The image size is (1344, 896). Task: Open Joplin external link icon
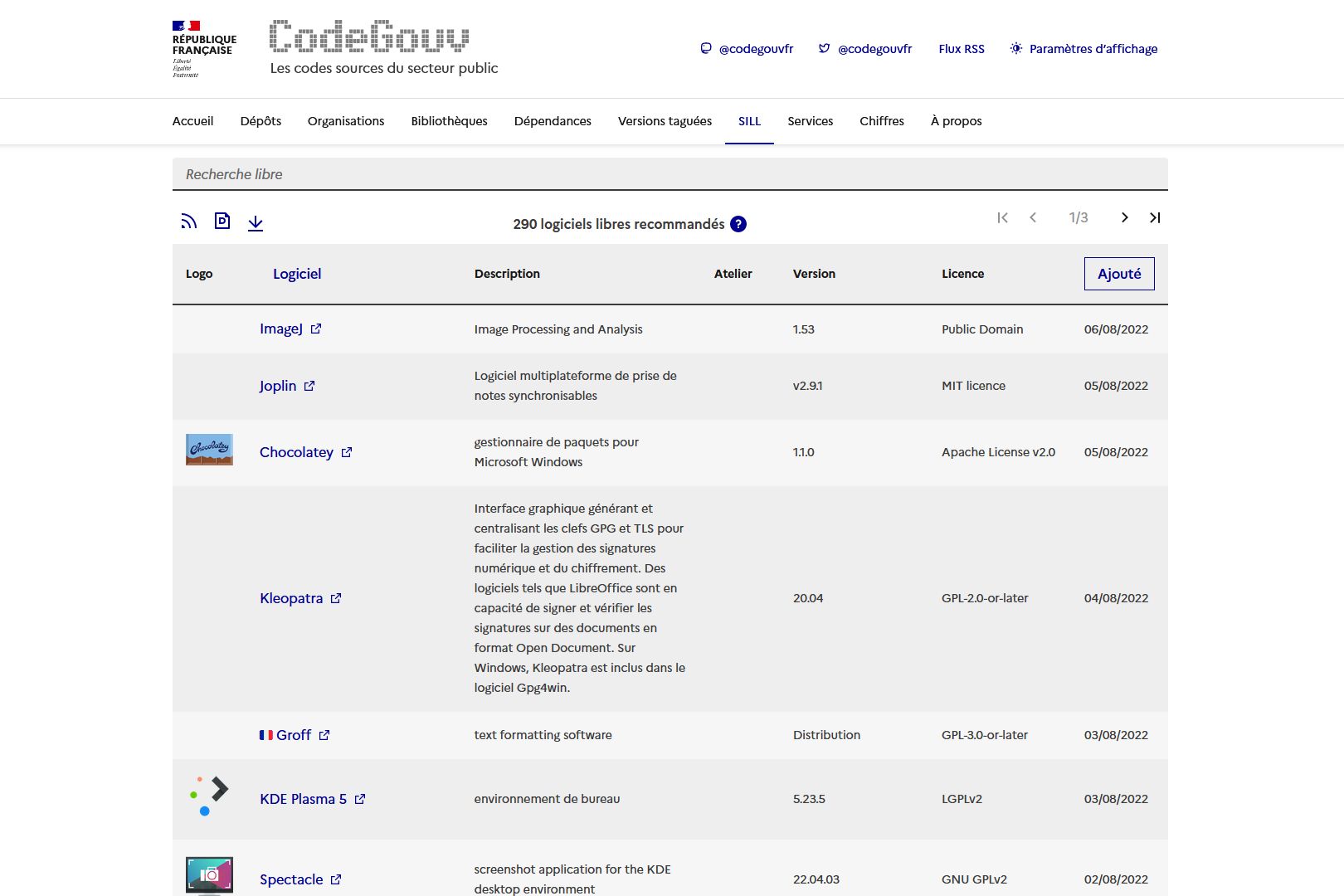pyautogui.click(x=309, y=386)
